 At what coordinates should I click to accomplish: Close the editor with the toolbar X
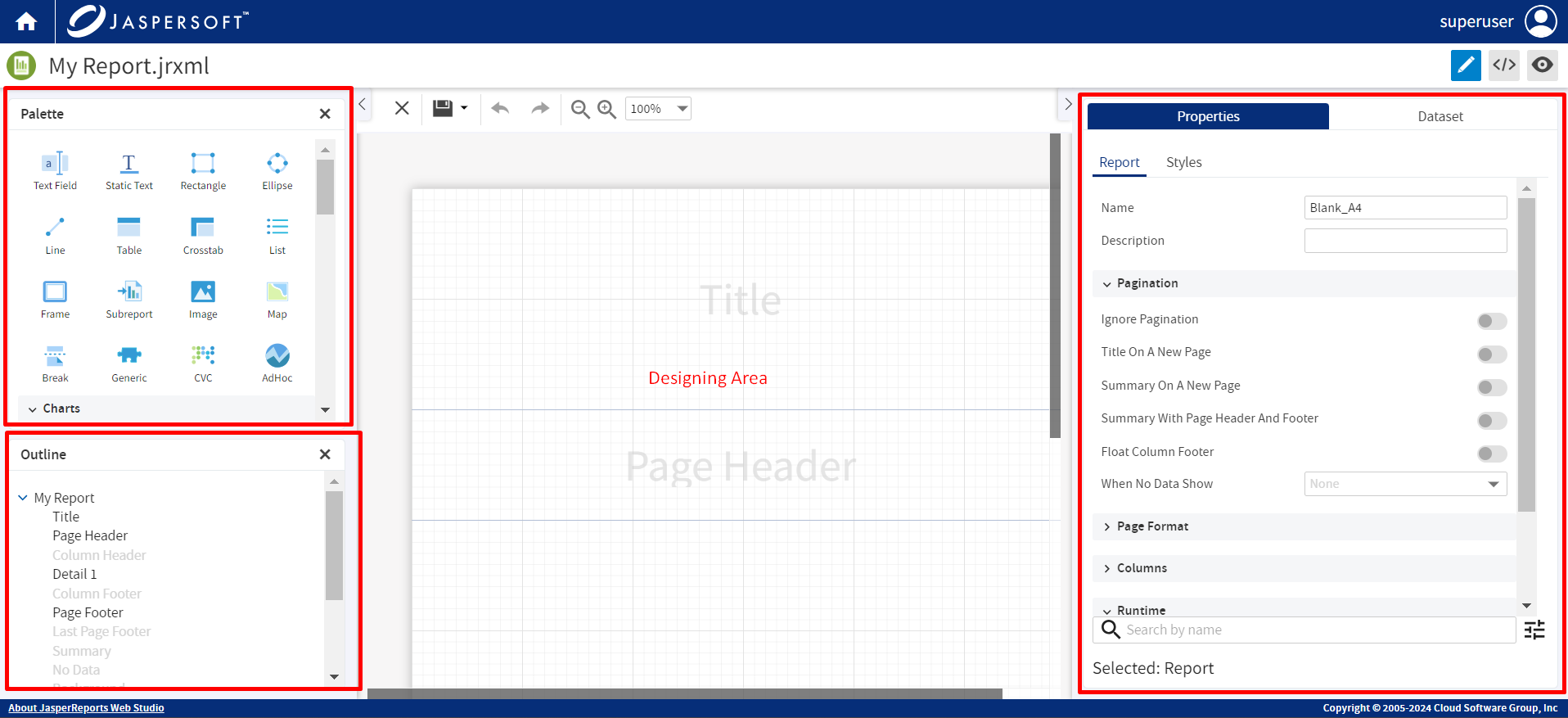[x=402, y=108]
